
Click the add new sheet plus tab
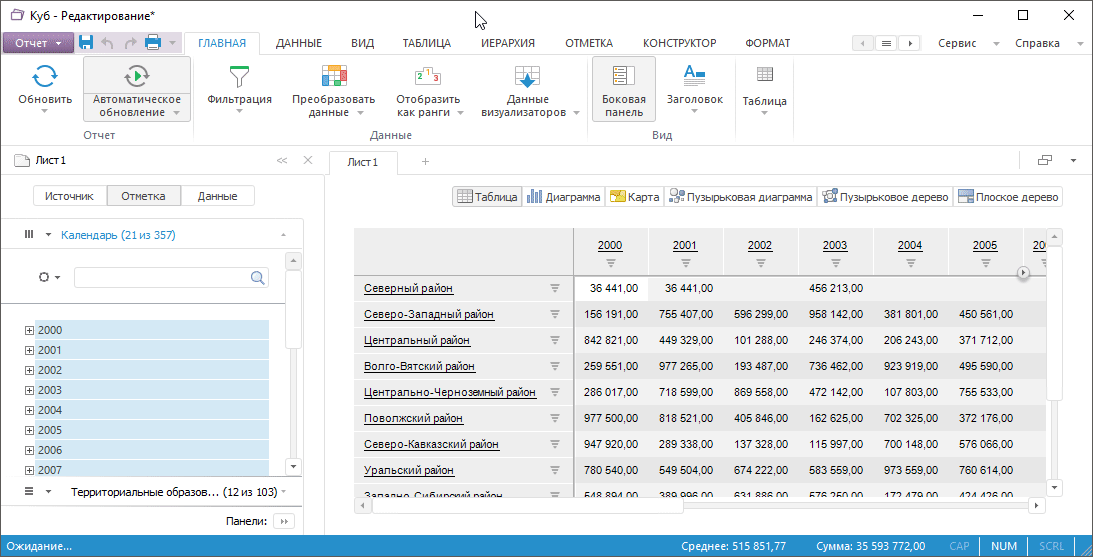pyautogui.click(x=425, y=161)
